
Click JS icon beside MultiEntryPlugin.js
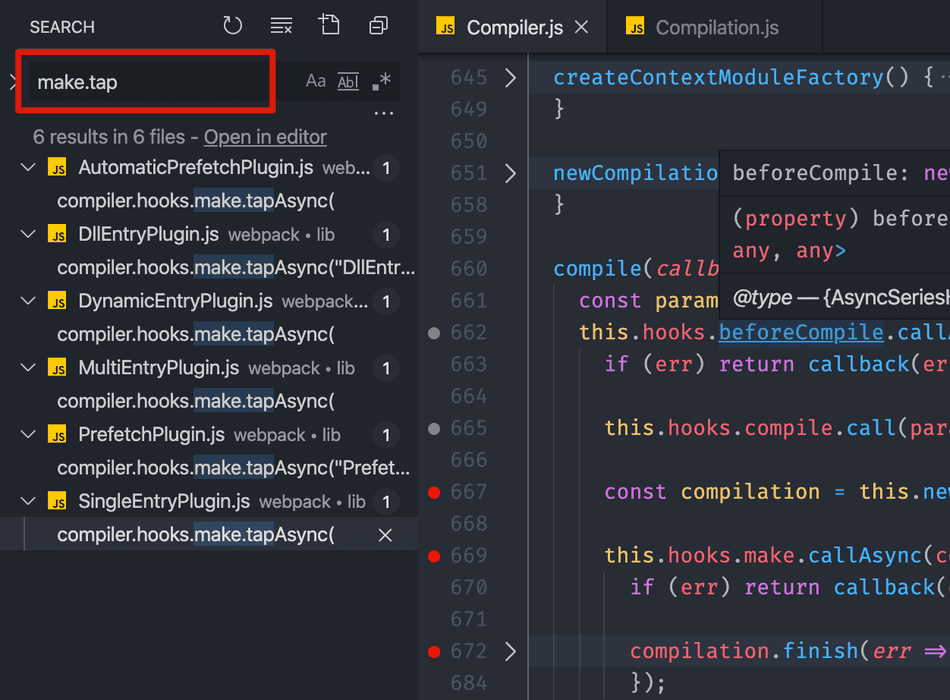(58, 368)
